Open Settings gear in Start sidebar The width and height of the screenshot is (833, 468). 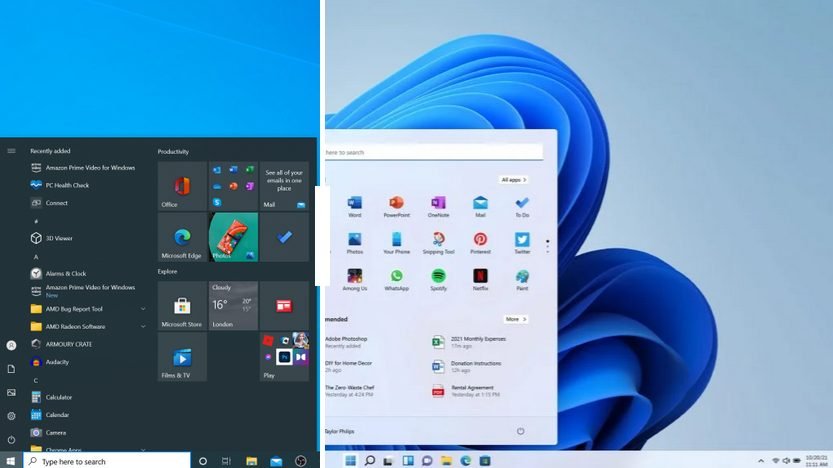pos(11,416)
